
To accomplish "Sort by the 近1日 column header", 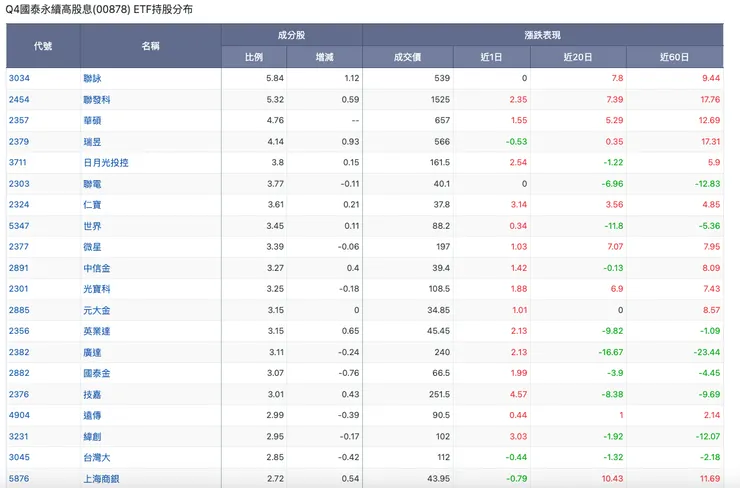I will coord(492,57).
